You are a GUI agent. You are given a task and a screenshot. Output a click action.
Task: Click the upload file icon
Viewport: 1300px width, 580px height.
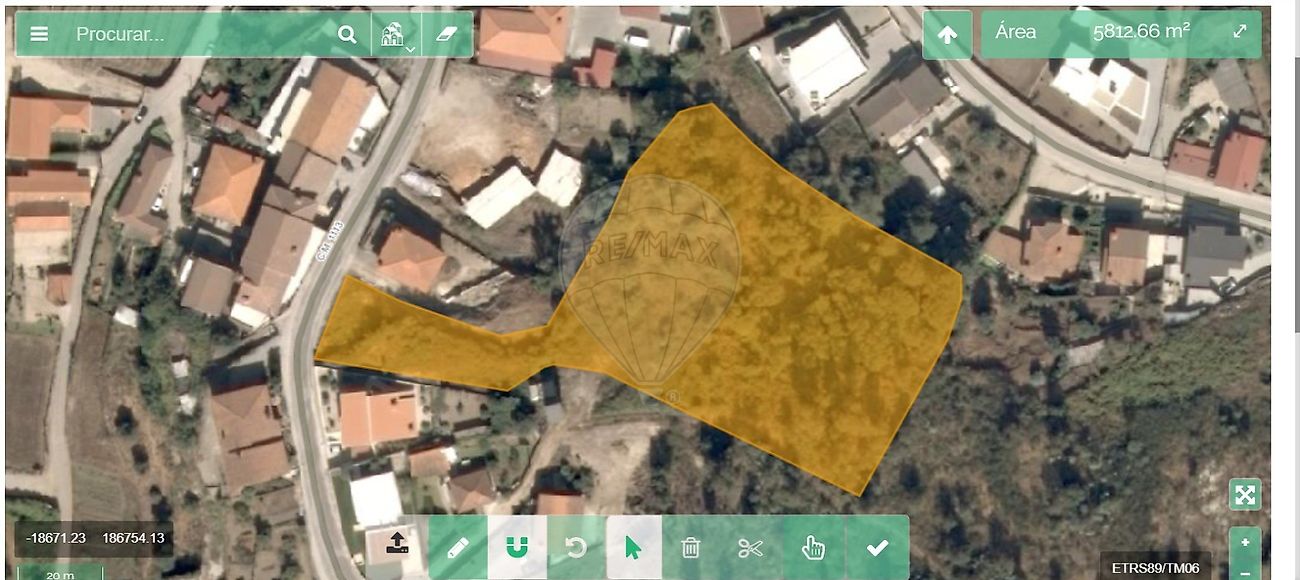pyautogui.click(x=397, y=543)
